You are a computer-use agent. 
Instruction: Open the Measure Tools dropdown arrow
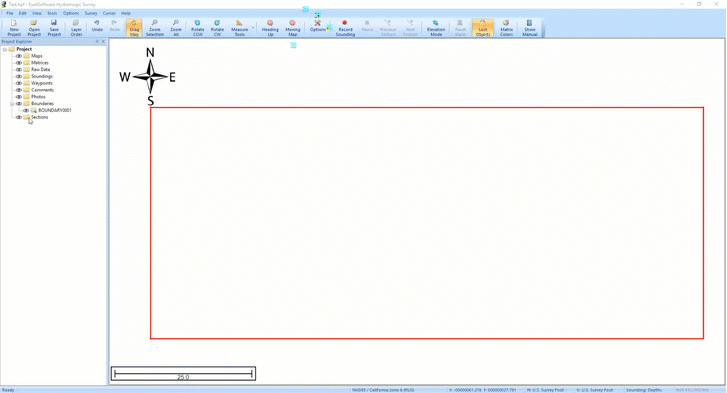coord(253,28)
